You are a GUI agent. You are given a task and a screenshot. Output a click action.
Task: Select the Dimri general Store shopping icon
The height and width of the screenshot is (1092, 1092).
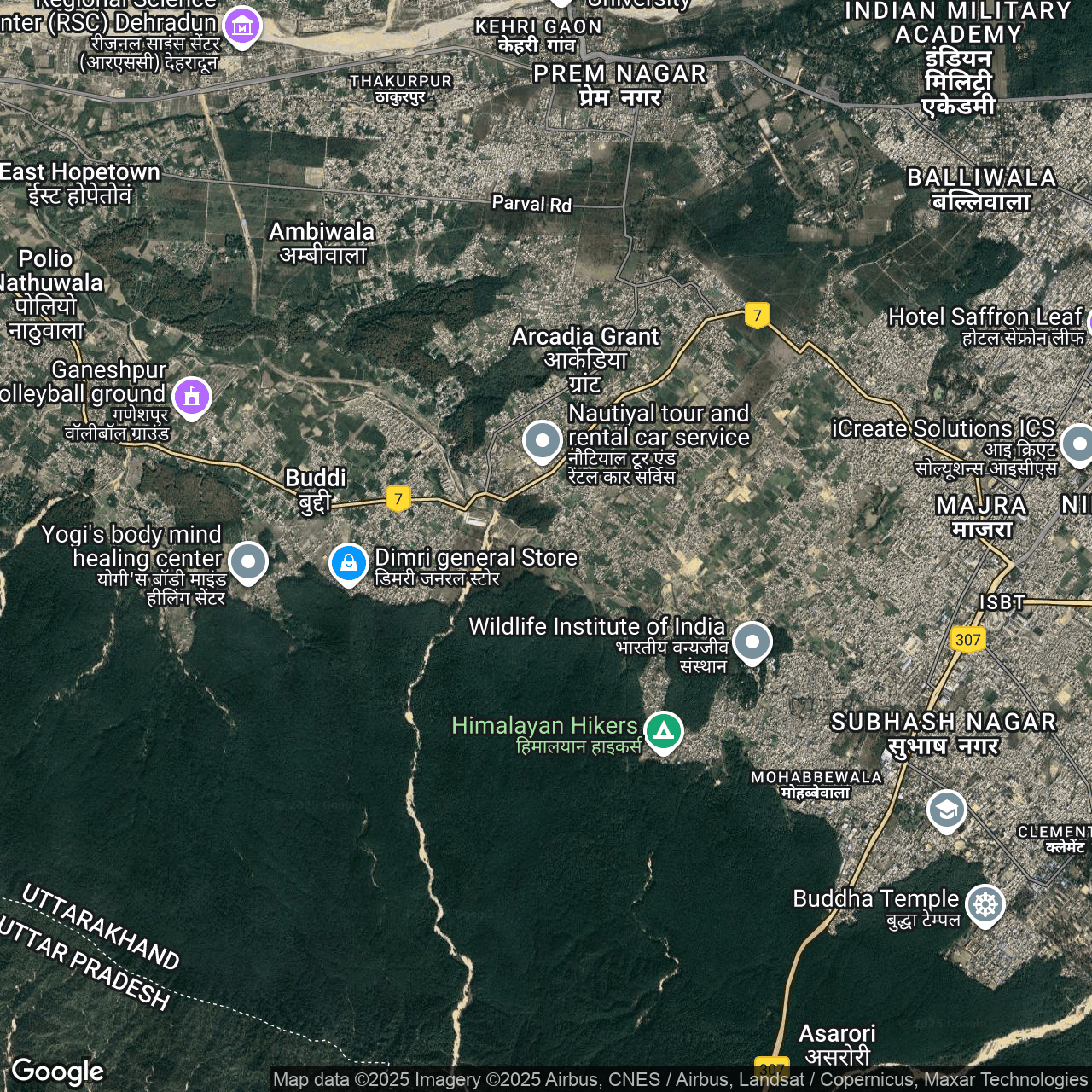[x=349, y=563]
